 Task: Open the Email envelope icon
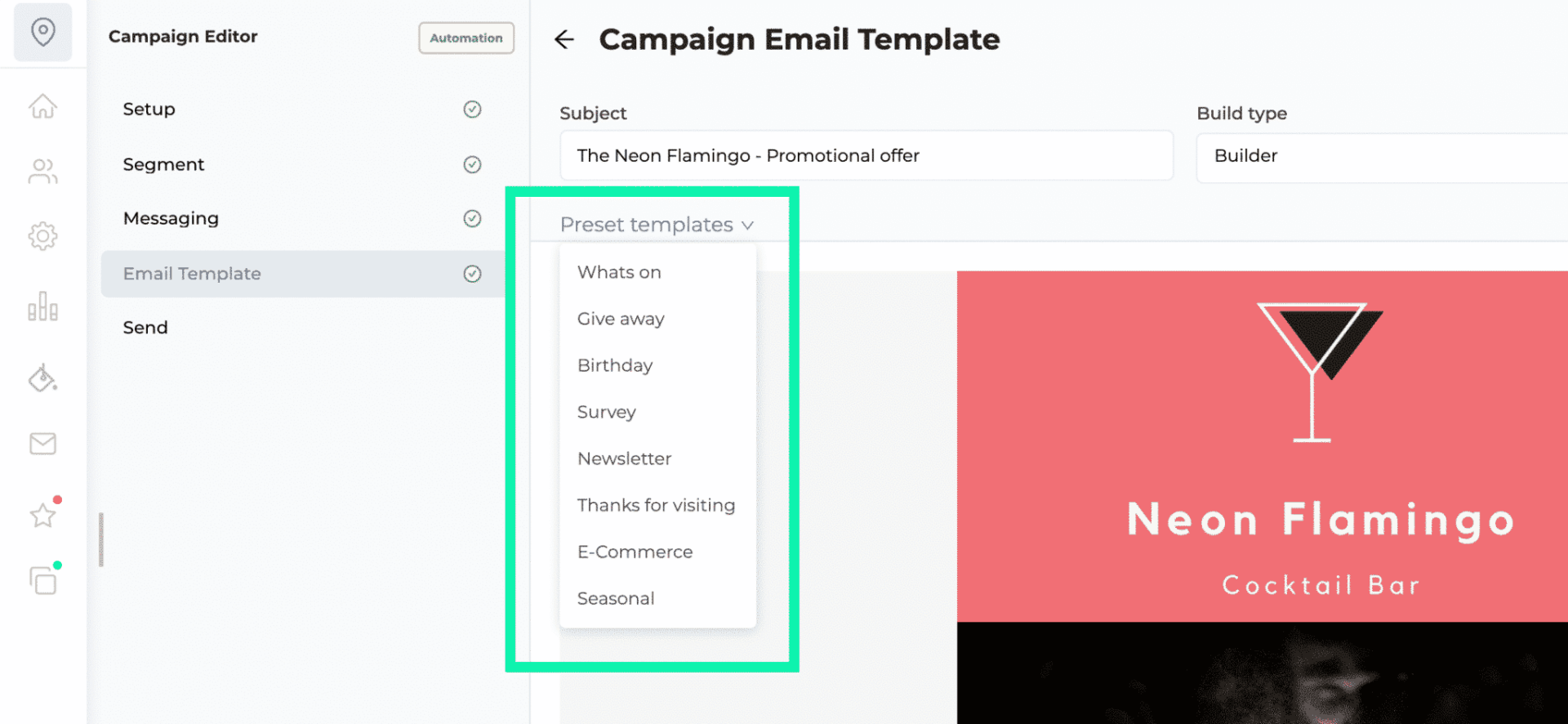point(42,444)
